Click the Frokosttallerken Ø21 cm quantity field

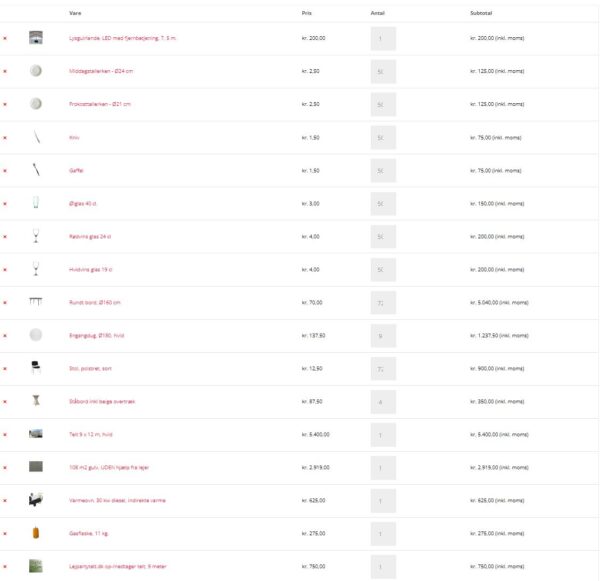pos(383,104)
